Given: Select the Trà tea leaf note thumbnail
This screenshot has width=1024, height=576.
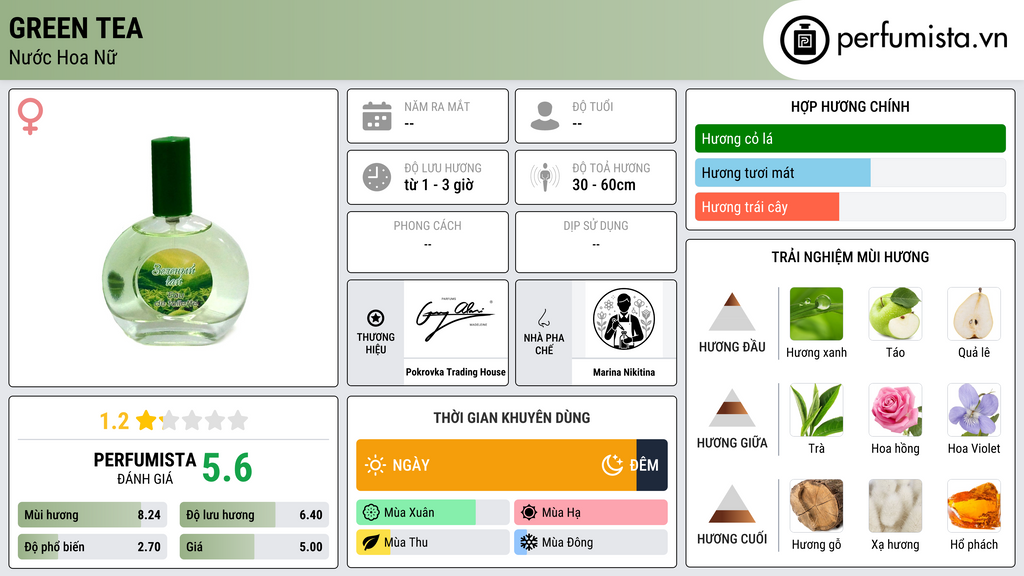Looking at the screenshot, I should [x=816, y=410].
